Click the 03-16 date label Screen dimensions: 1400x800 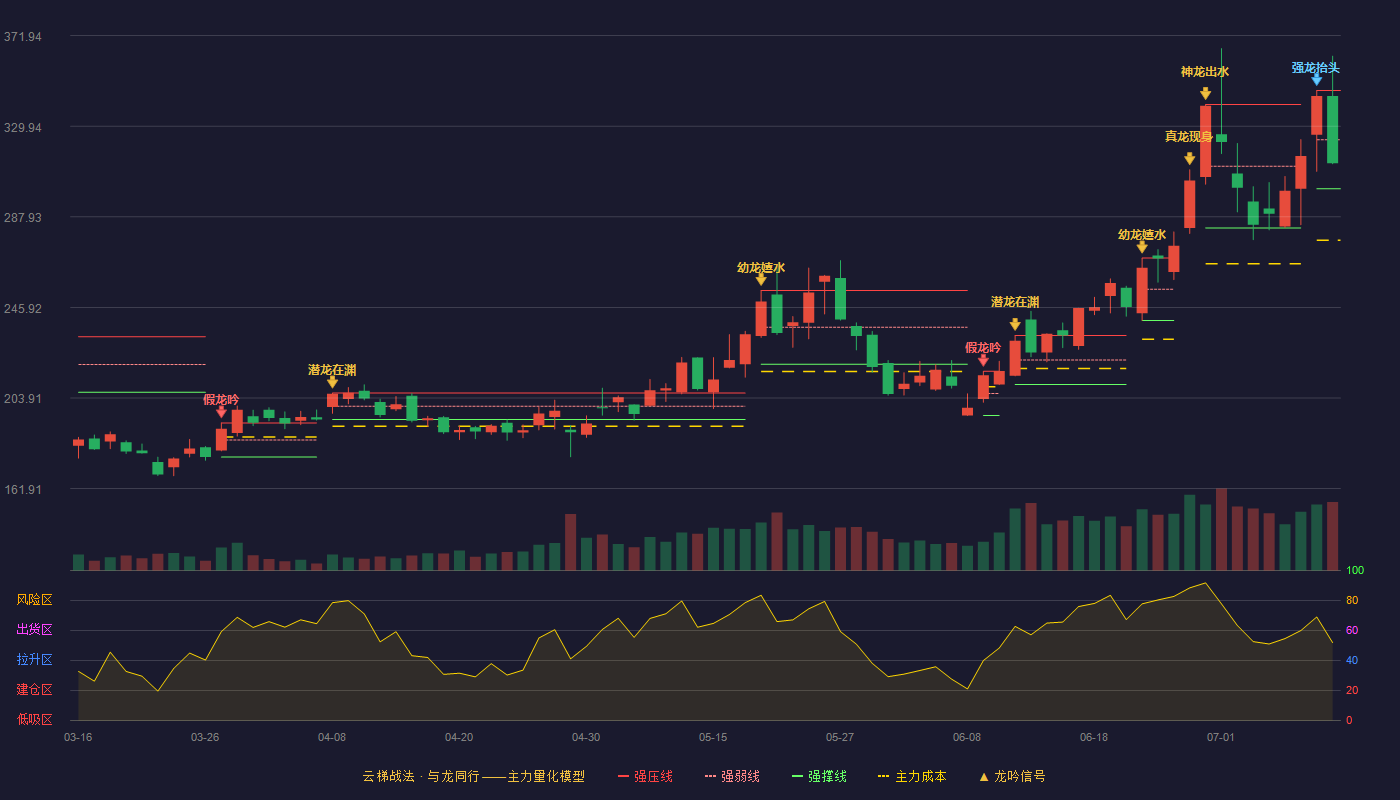coord(78,737)
